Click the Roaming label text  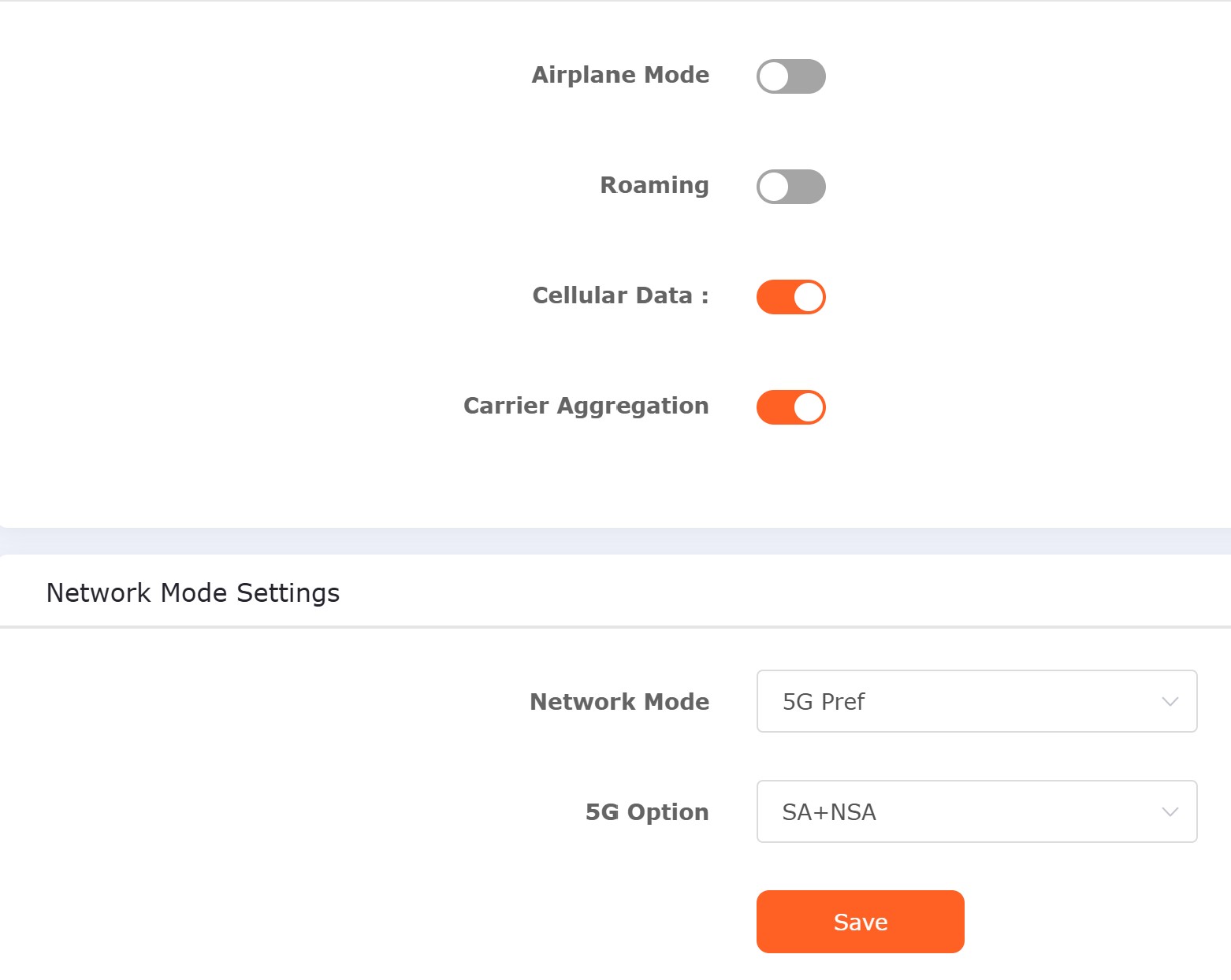click(x=655, y=186)
